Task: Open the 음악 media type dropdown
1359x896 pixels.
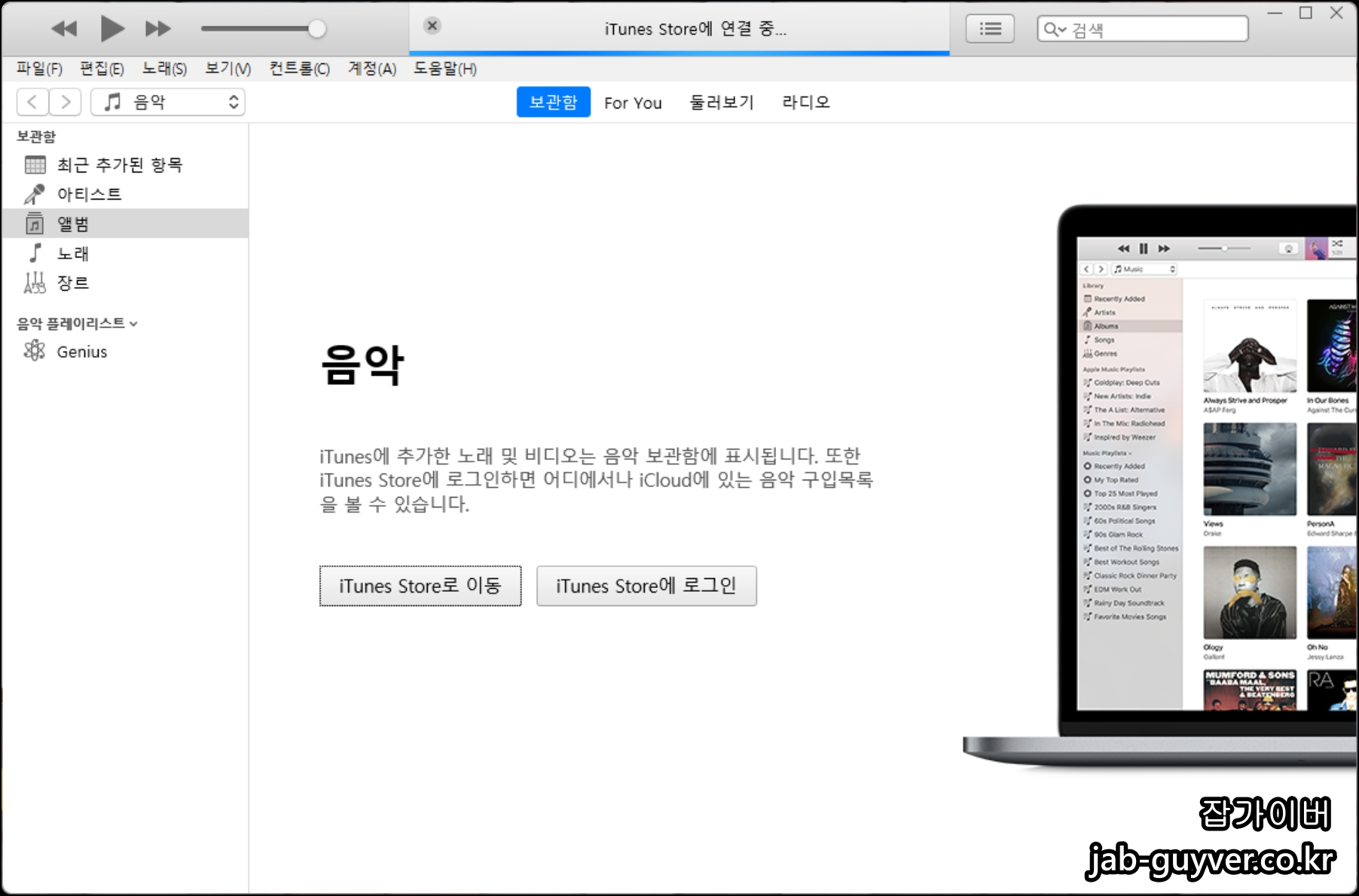Action: [x=168, y=102]
